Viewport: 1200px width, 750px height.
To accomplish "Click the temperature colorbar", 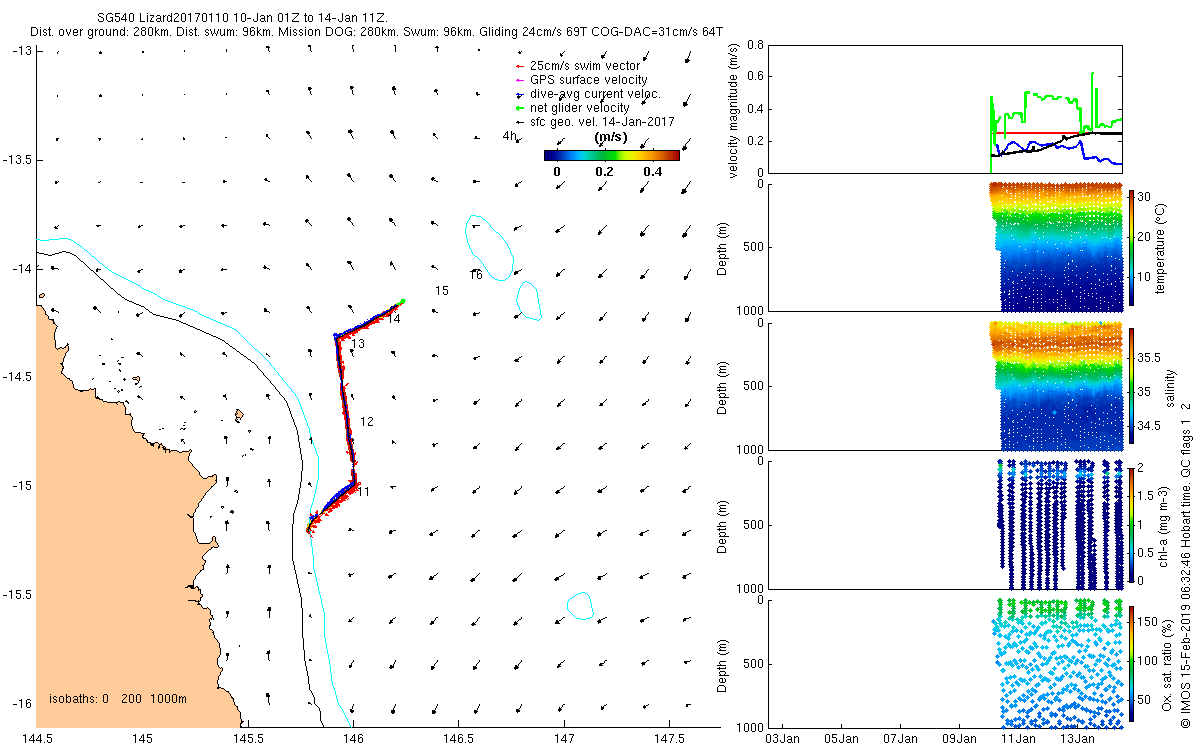I will (x=1132, y=247).
